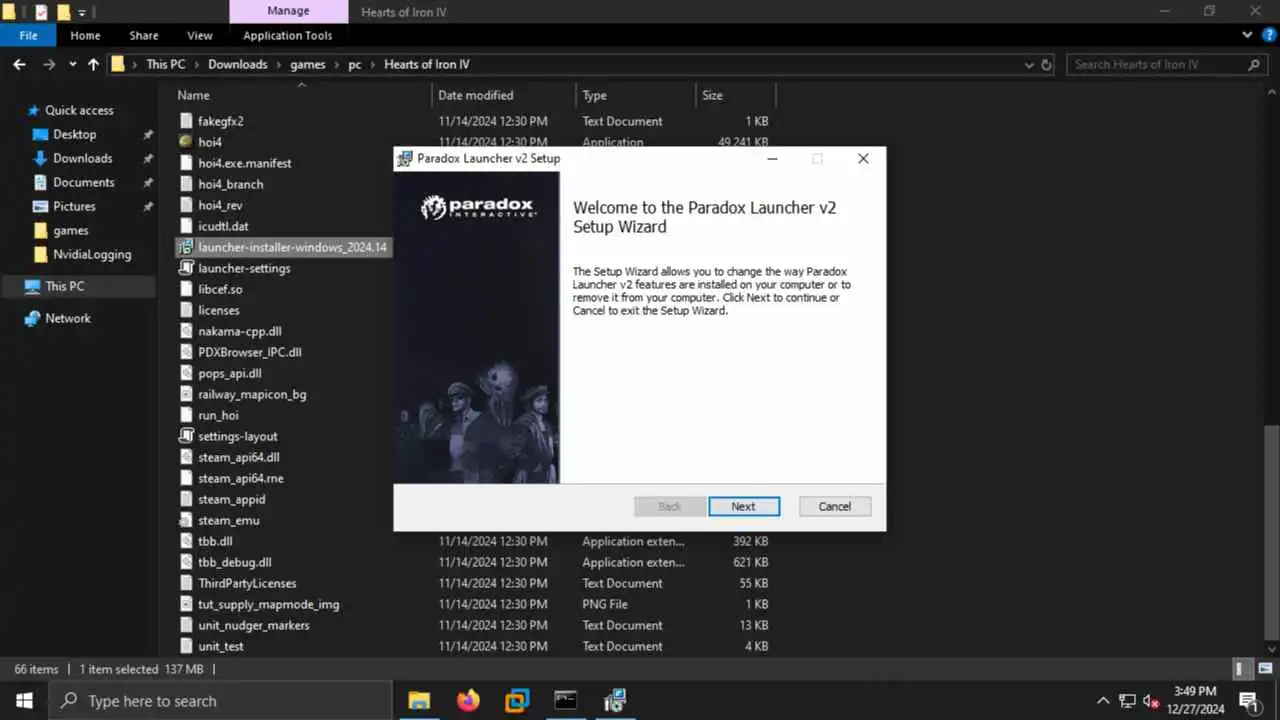The image size is (1280, 720).
Task: Open games folder in navigation pane
Action: [x=71, y=230]
